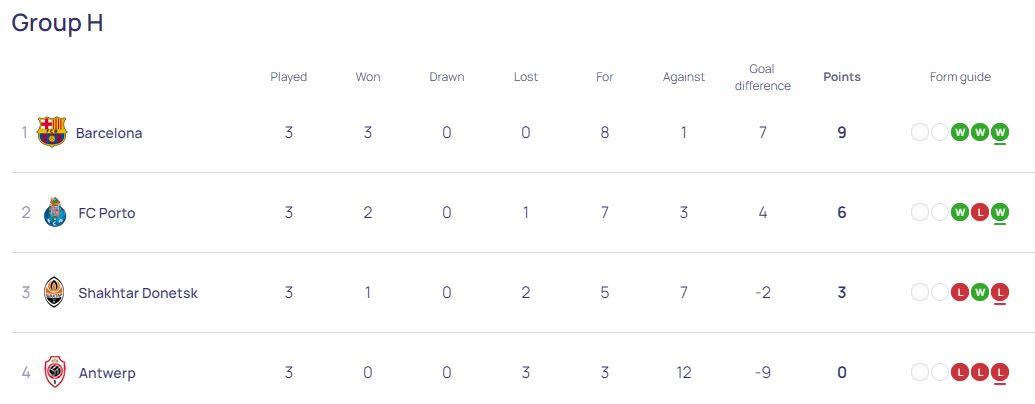Click the Antwerp club crest
Image resolution: width=1035 pixels, height=404 pixels.
click(55, 372)
